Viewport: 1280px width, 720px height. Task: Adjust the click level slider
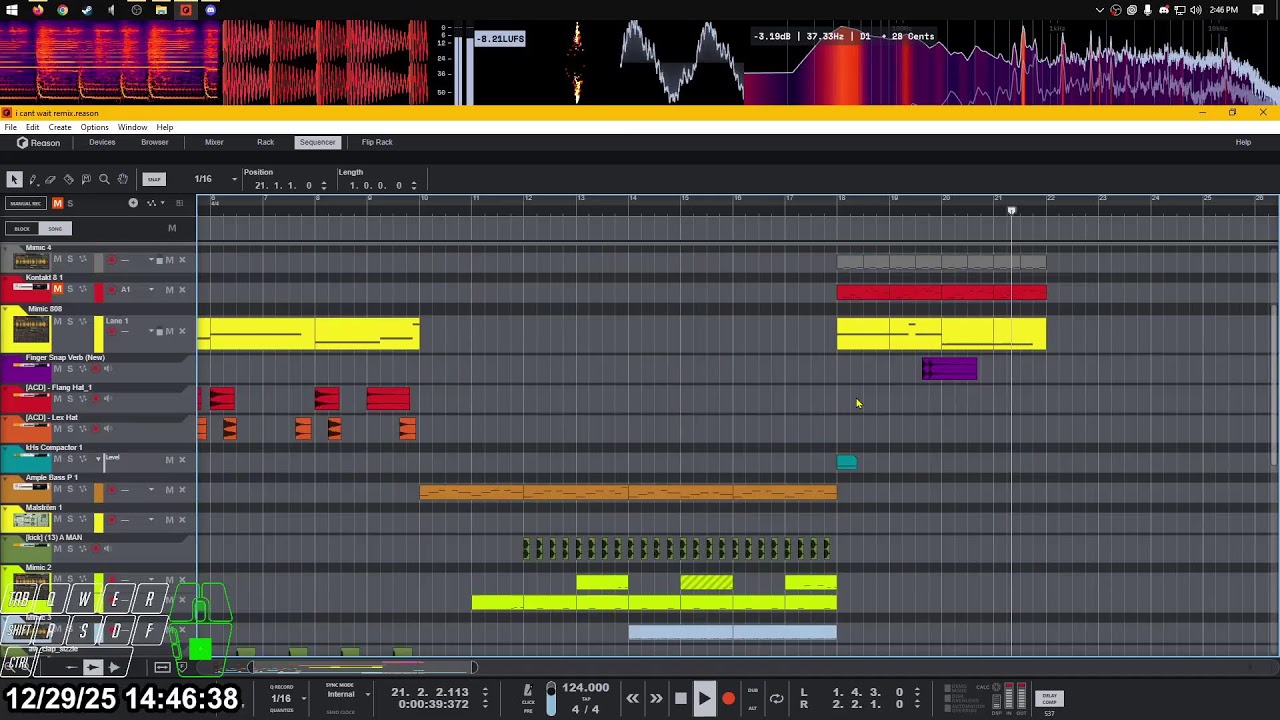tap(550, 697)
